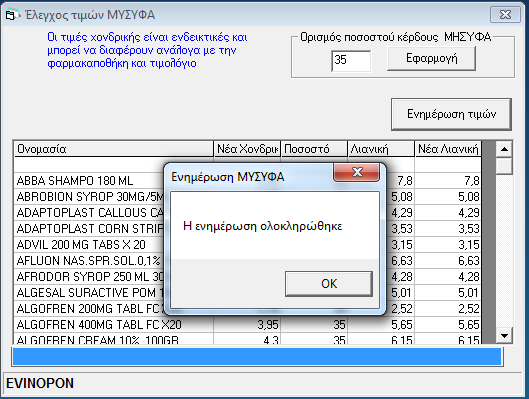Click the Ποσοστό cell 35 for ALGOFREN 400MG
This screenshot has height=399, width=529.
click(x=314, y=325)
